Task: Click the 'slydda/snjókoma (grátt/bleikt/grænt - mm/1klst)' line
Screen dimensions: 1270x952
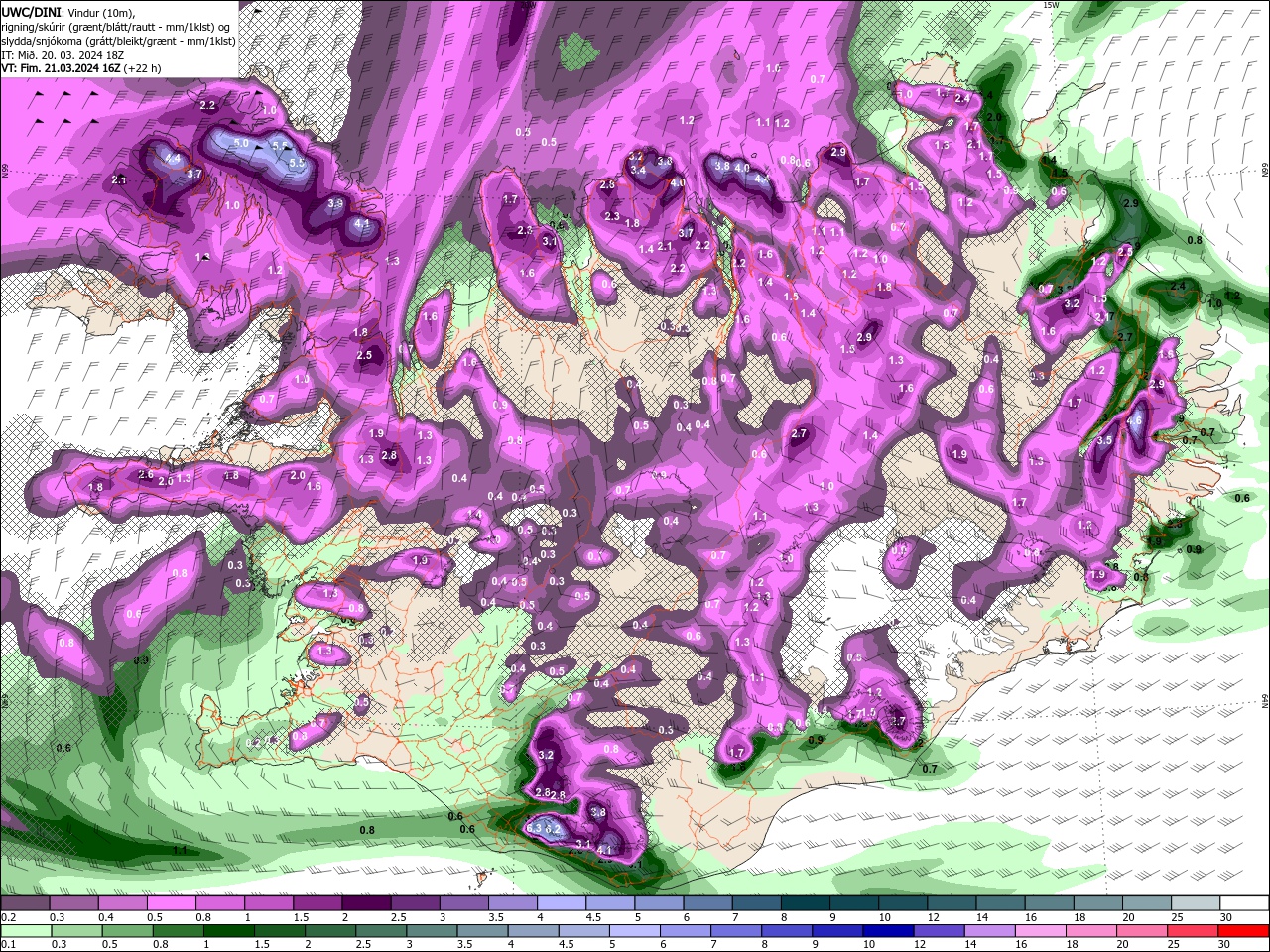Action: pyautogui.click(x=118, y=41)
